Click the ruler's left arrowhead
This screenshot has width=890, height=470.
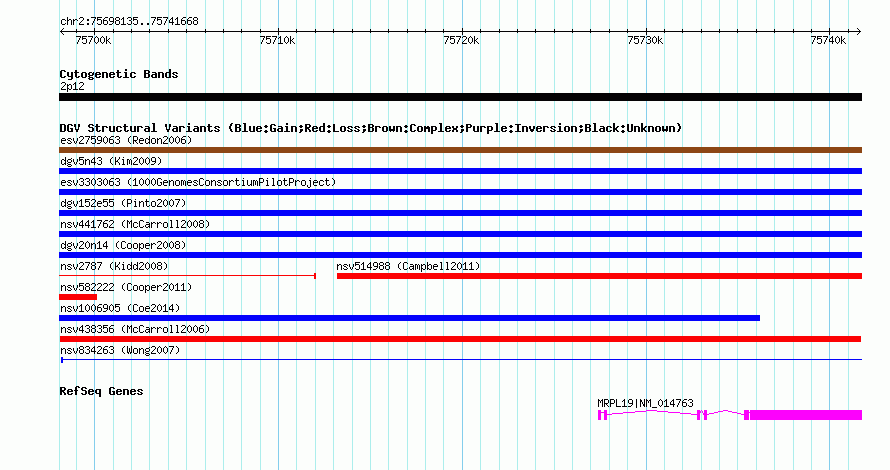point(62,32)
